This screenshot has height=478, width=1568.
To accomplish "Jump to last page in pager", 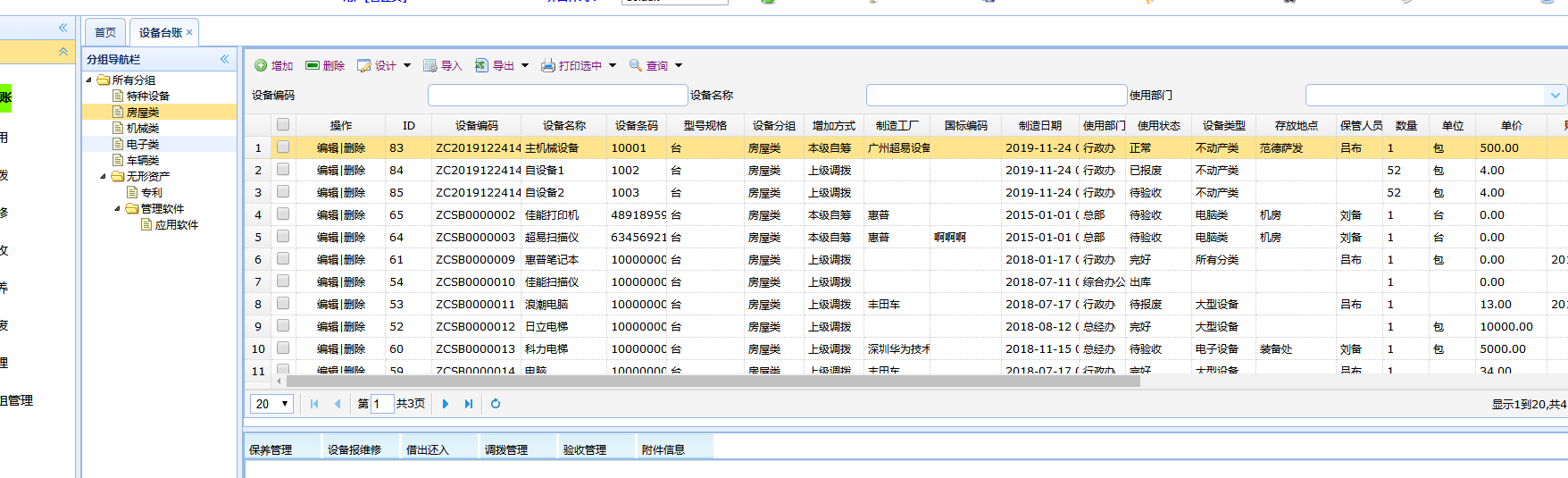I will tap(469, 404).
